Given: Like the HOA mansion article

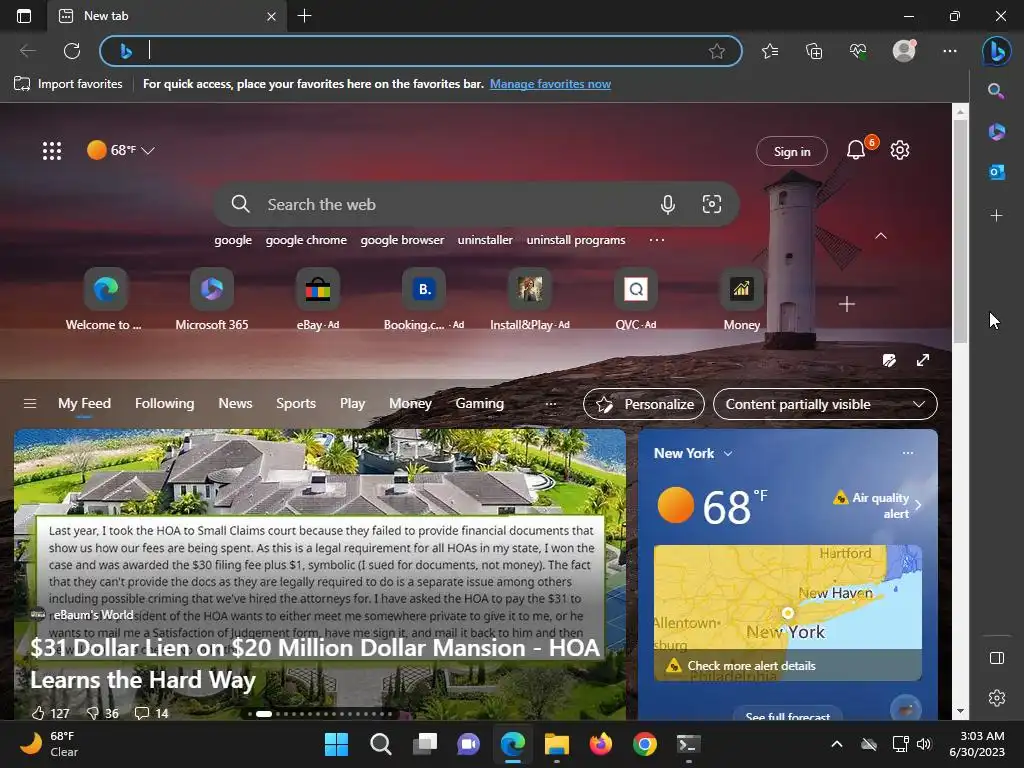Looking at the screenshot, I should [50, 713].
